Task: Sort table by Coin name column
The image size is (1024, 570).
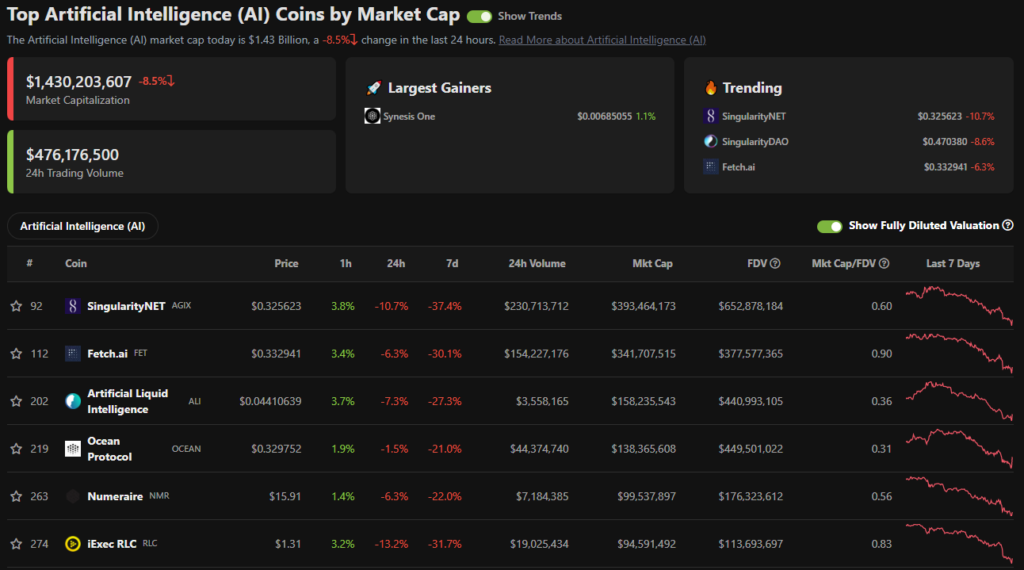Action: (76, 263)
